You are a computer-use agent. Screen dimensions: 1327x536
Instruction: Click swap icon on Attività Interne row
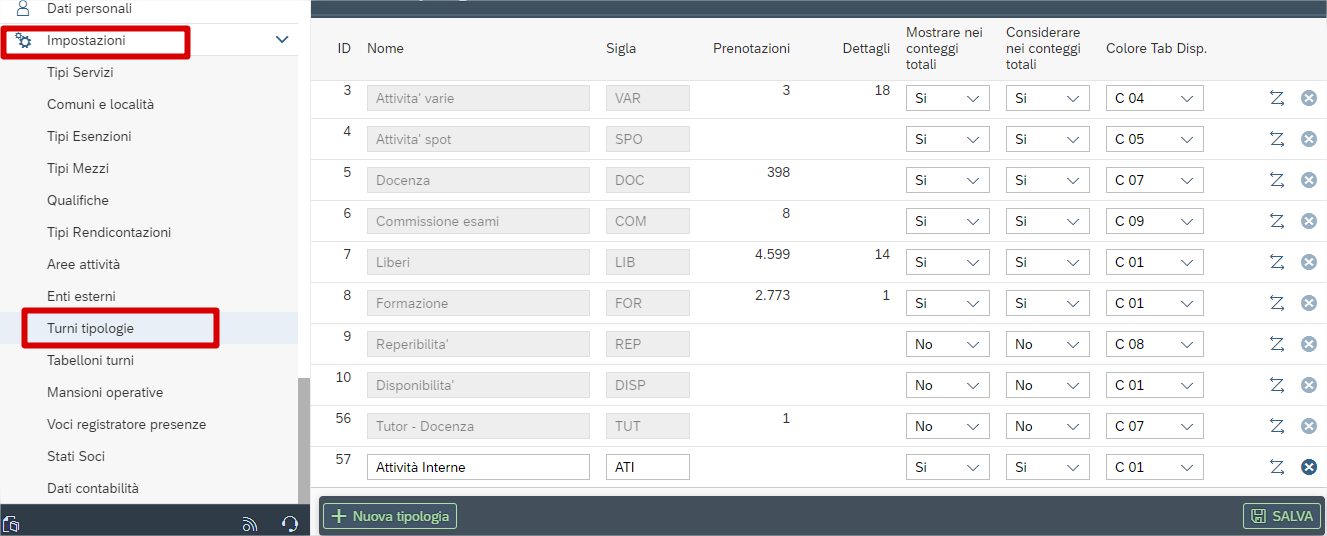(1276, 467)
